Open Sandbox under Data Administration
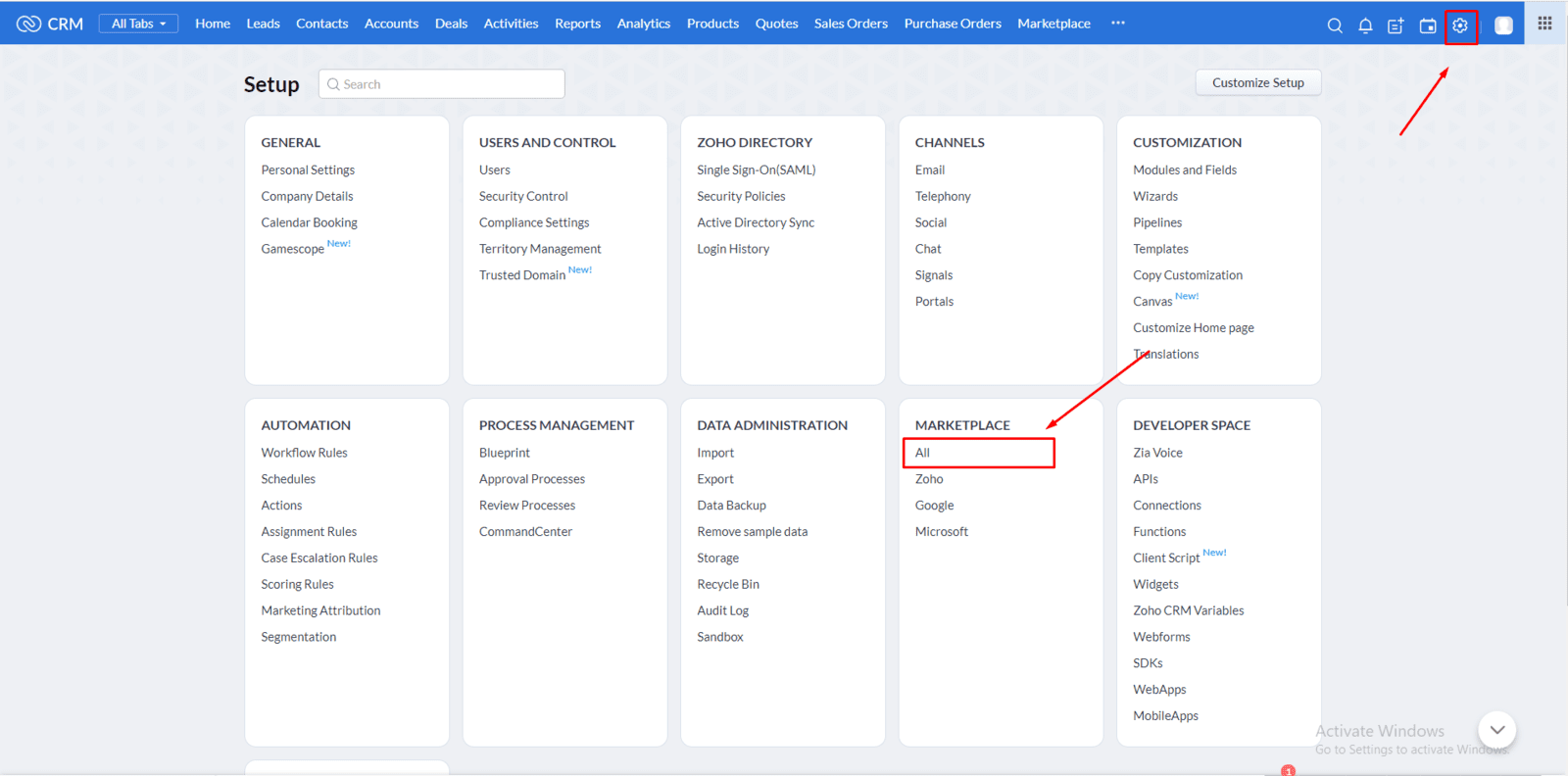Viewport: 1568px width, 776px height. tap(720, 637)
